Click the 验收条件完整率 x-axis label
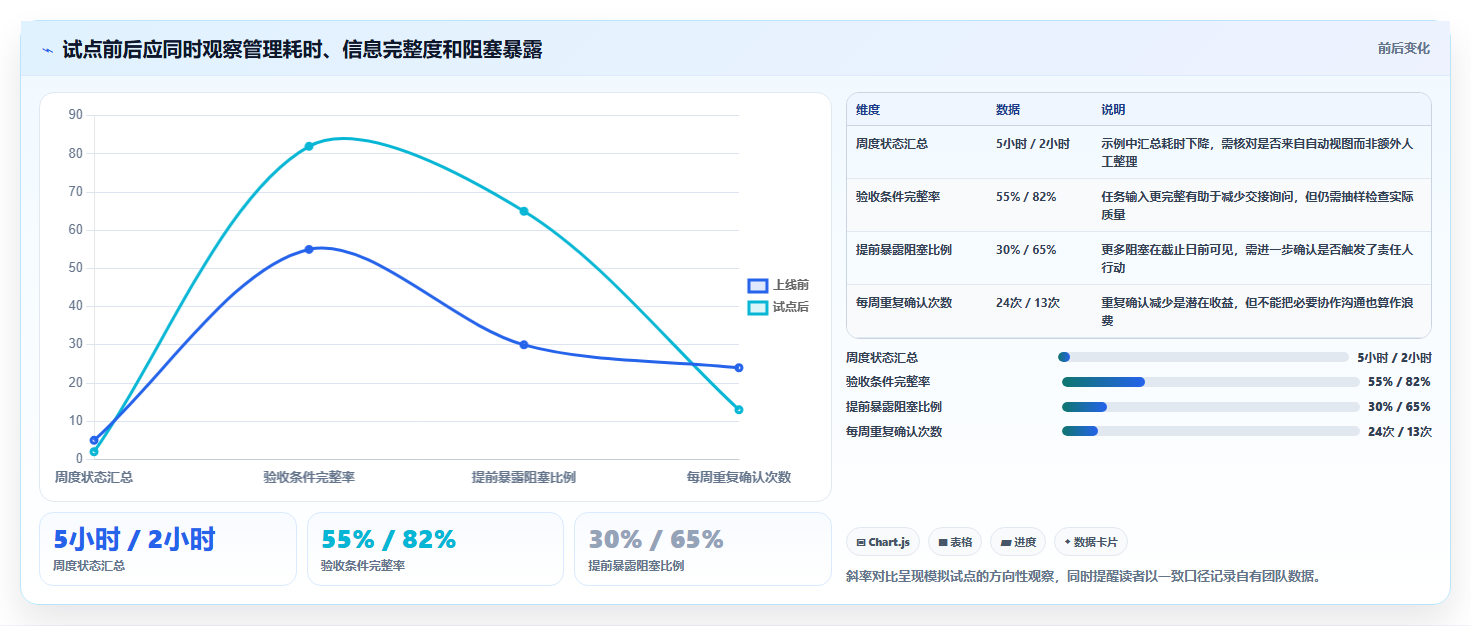Screen dimensions: 1471x626 309,477
